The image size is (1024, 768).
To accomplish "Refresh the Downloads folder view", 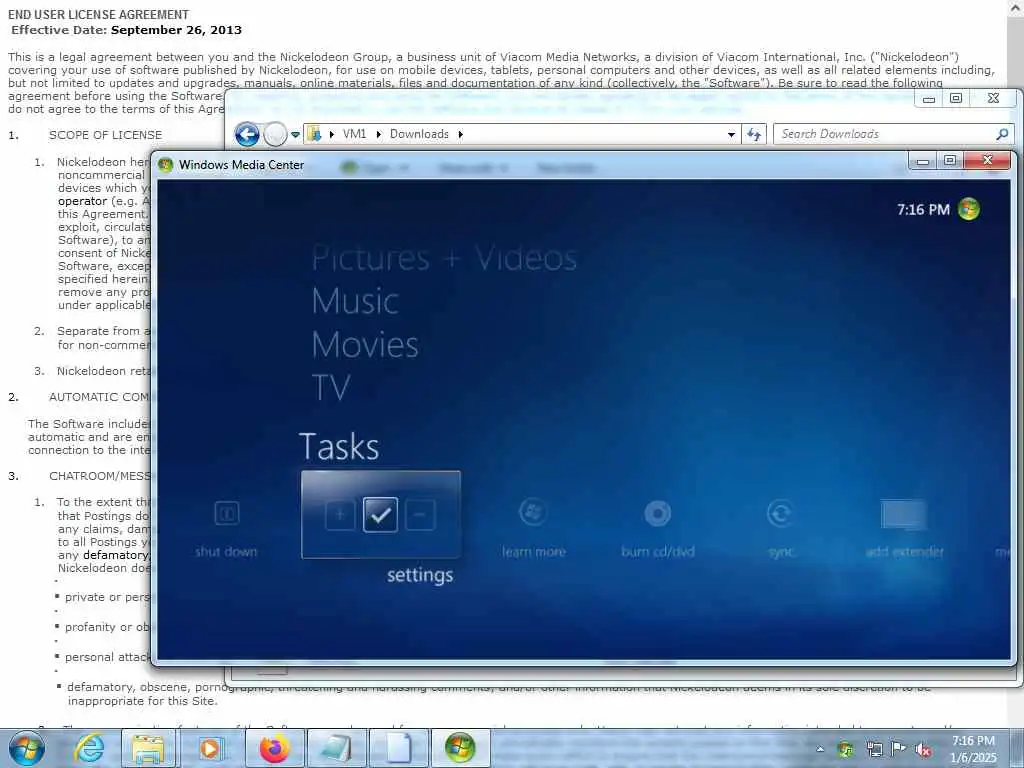I will pyautogui.click(x=754, y=135).
